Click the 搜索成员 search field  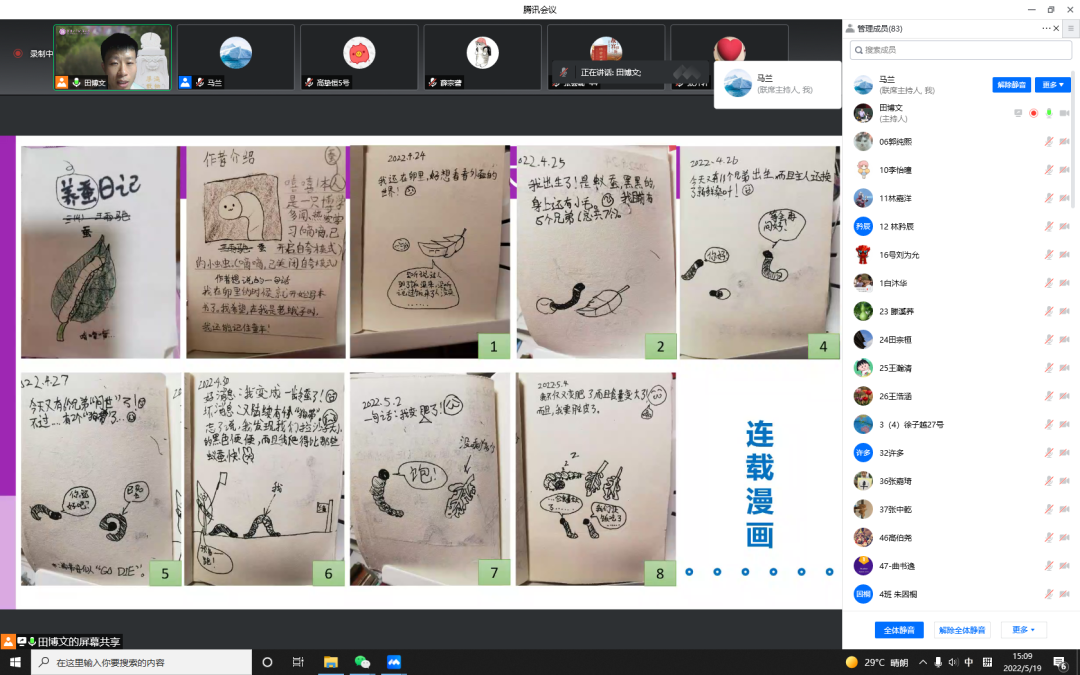(x=961, y=50)
